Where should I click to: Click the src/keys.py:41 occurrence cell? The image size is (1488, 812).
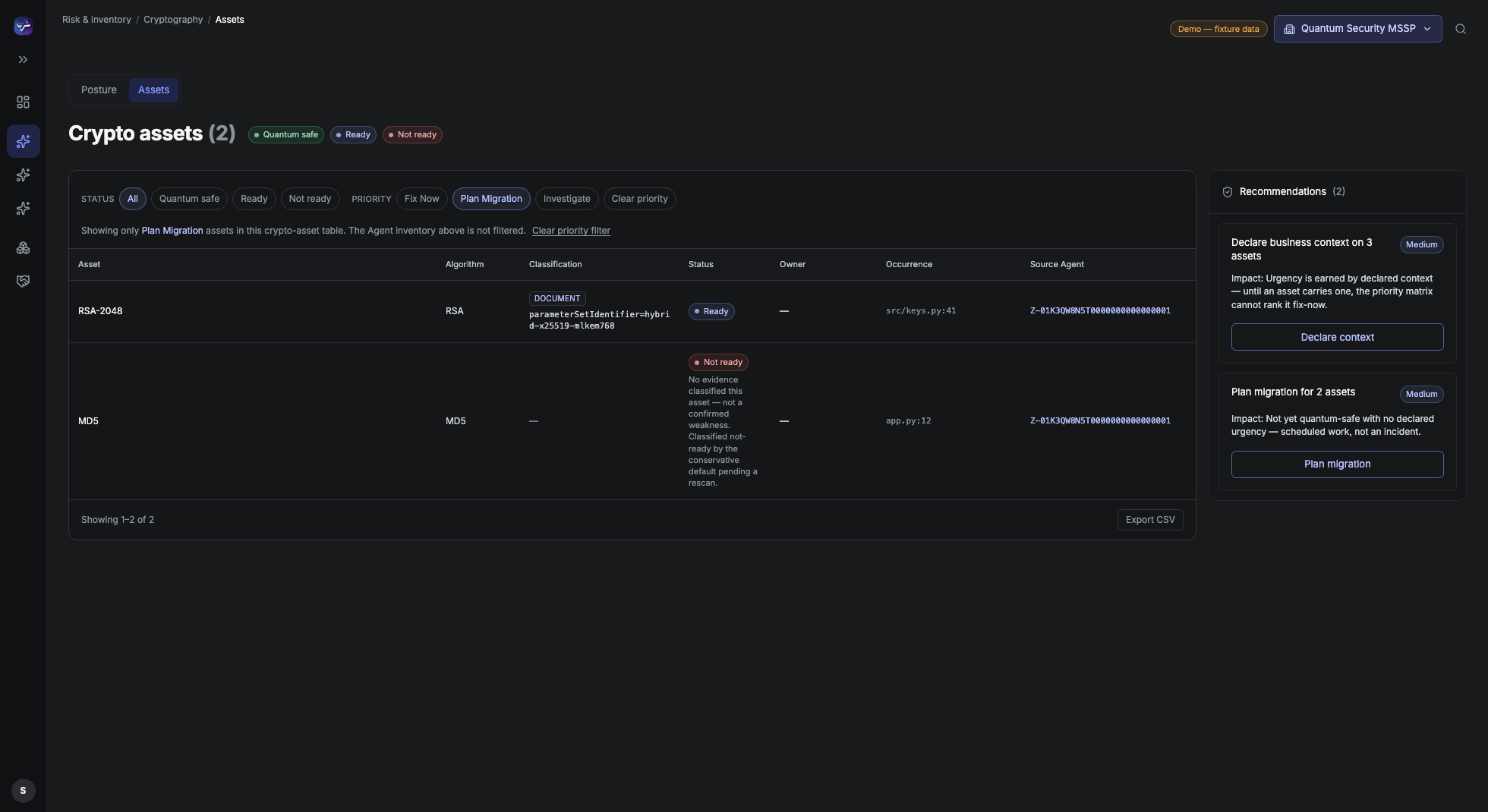[921, 311]
